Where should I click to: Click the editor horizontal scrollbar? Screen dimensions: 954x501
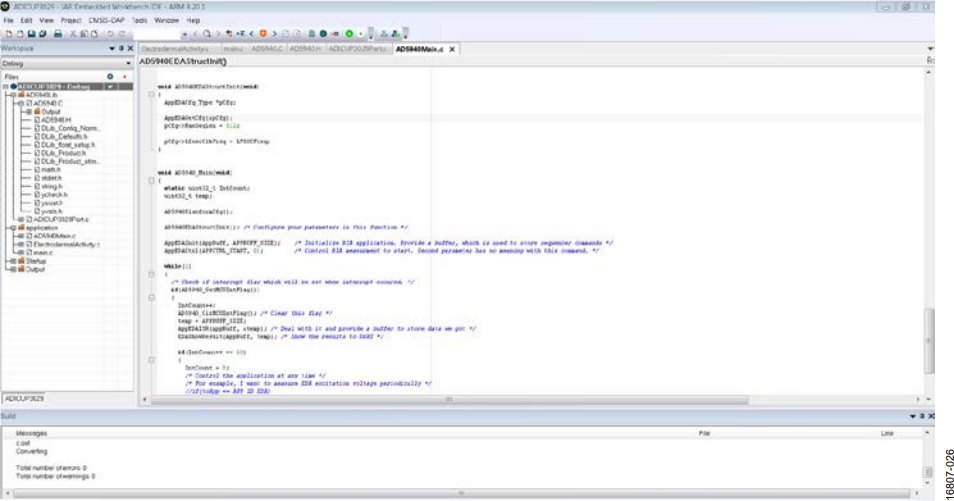click(x=449, y=400)
